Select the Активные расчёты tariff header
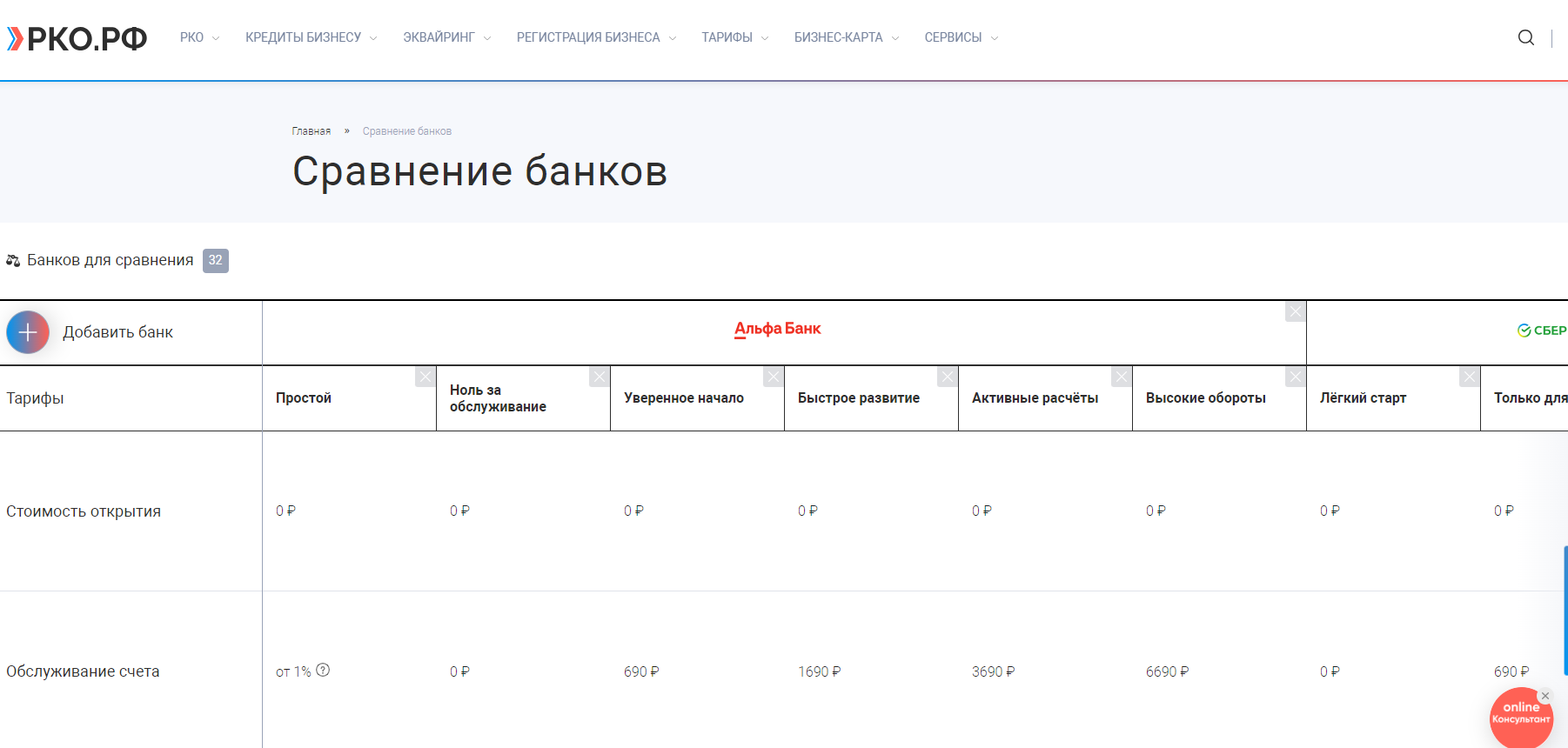This screenshot has width=1568, height=748. (1035, 397)
